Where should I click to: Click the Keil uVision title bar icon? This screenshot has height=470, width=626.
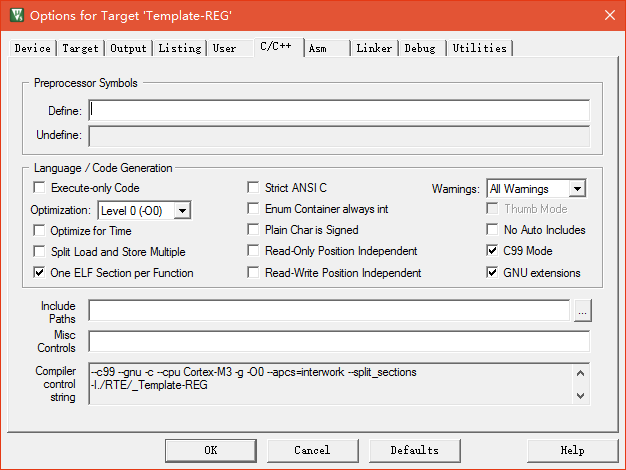[x=14, y=15]
